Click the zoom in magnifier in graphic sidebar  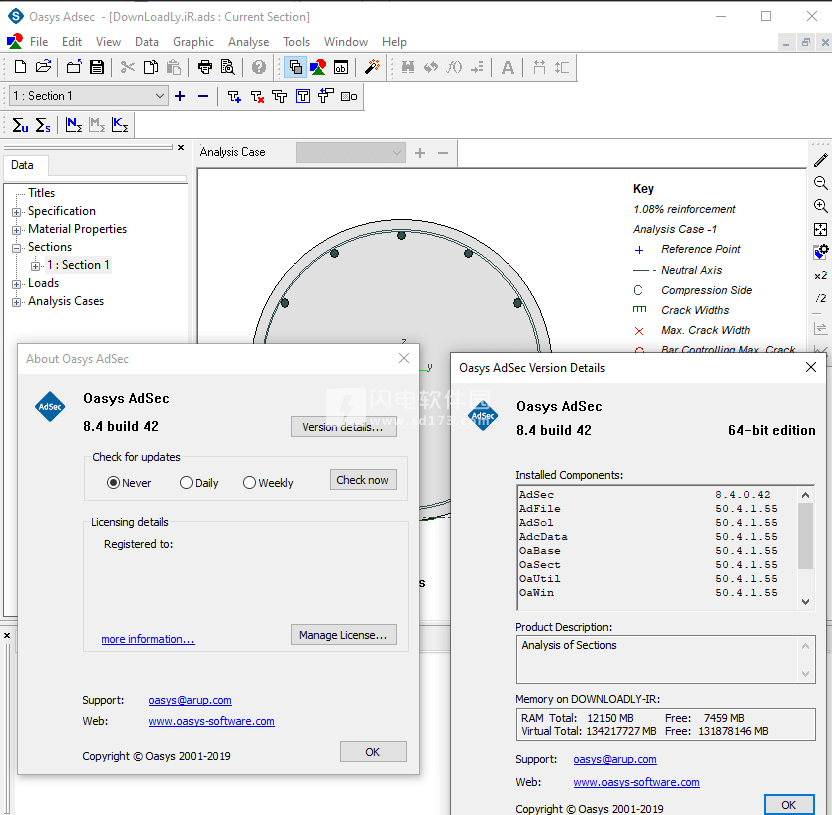click(x=820, y=206)
